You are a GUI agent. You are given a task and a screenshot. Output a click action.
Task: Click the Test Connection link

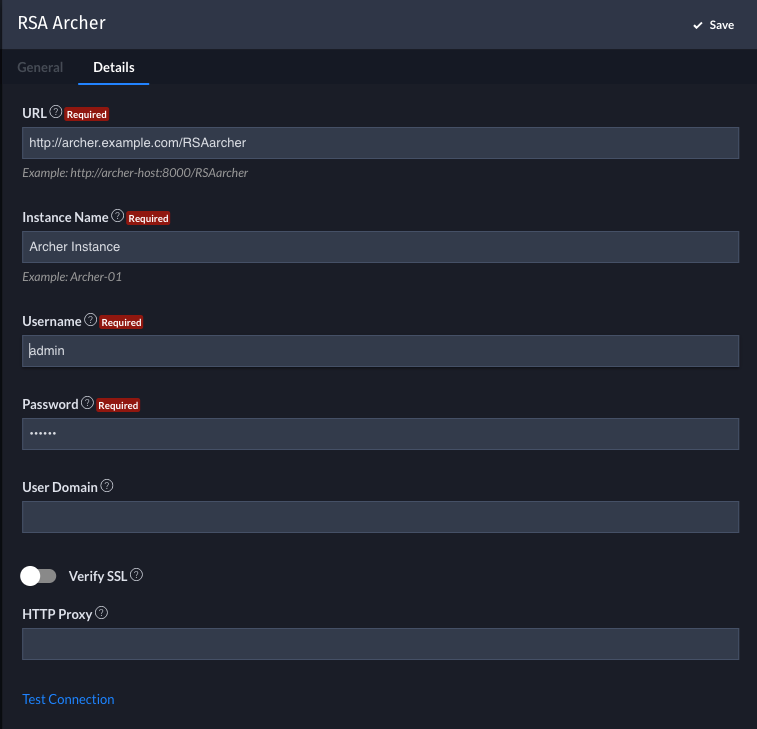[x=68, y=699]
